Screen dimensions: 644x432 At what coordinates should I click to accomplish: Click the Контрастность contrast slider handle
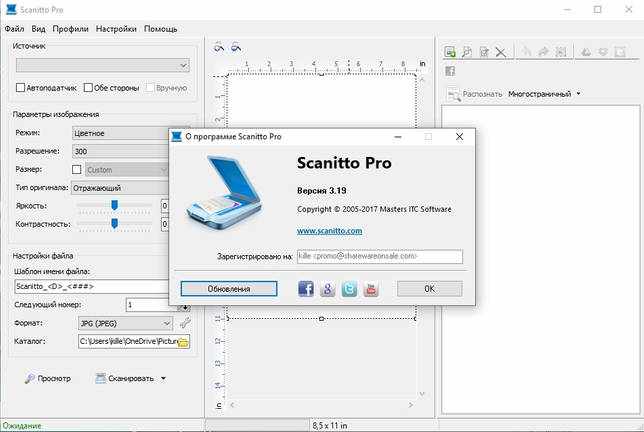(115, 223)
